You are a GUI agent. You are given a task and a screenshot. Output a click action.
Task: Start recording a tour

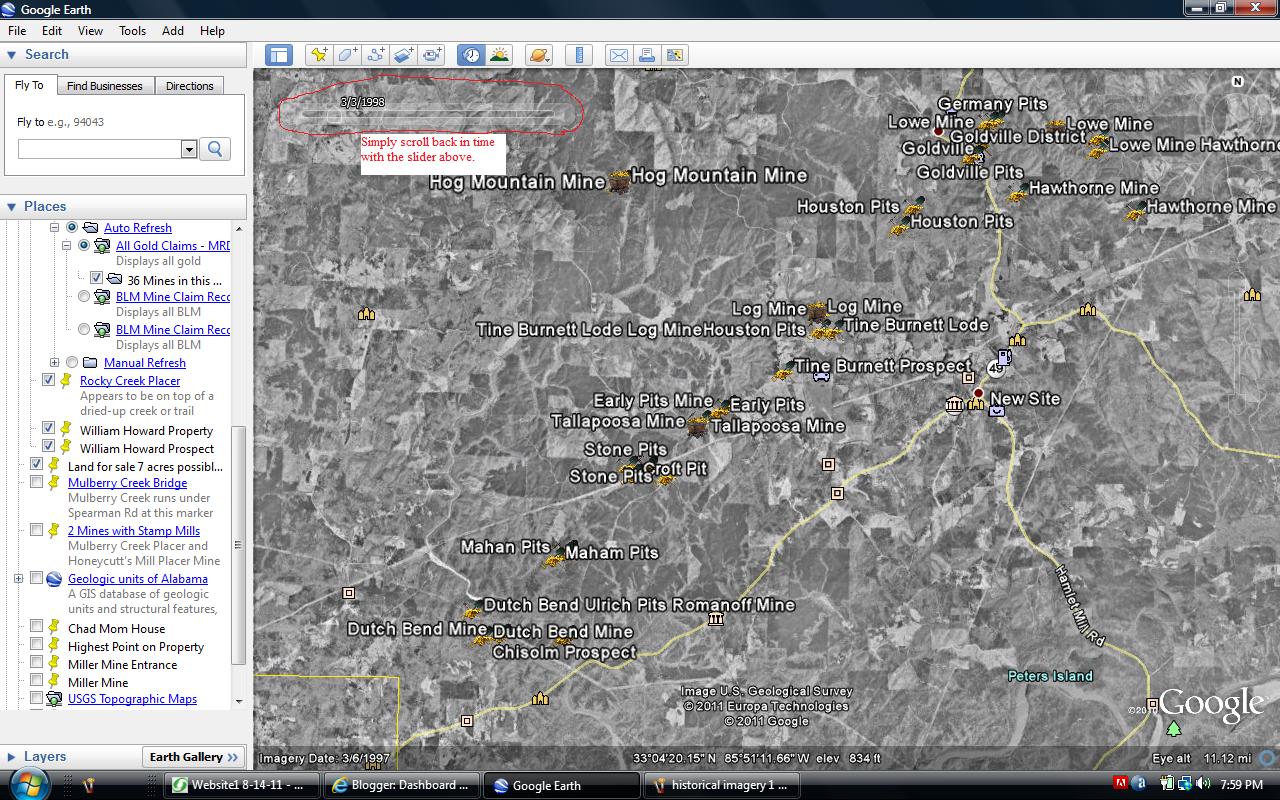pos(431,55)
